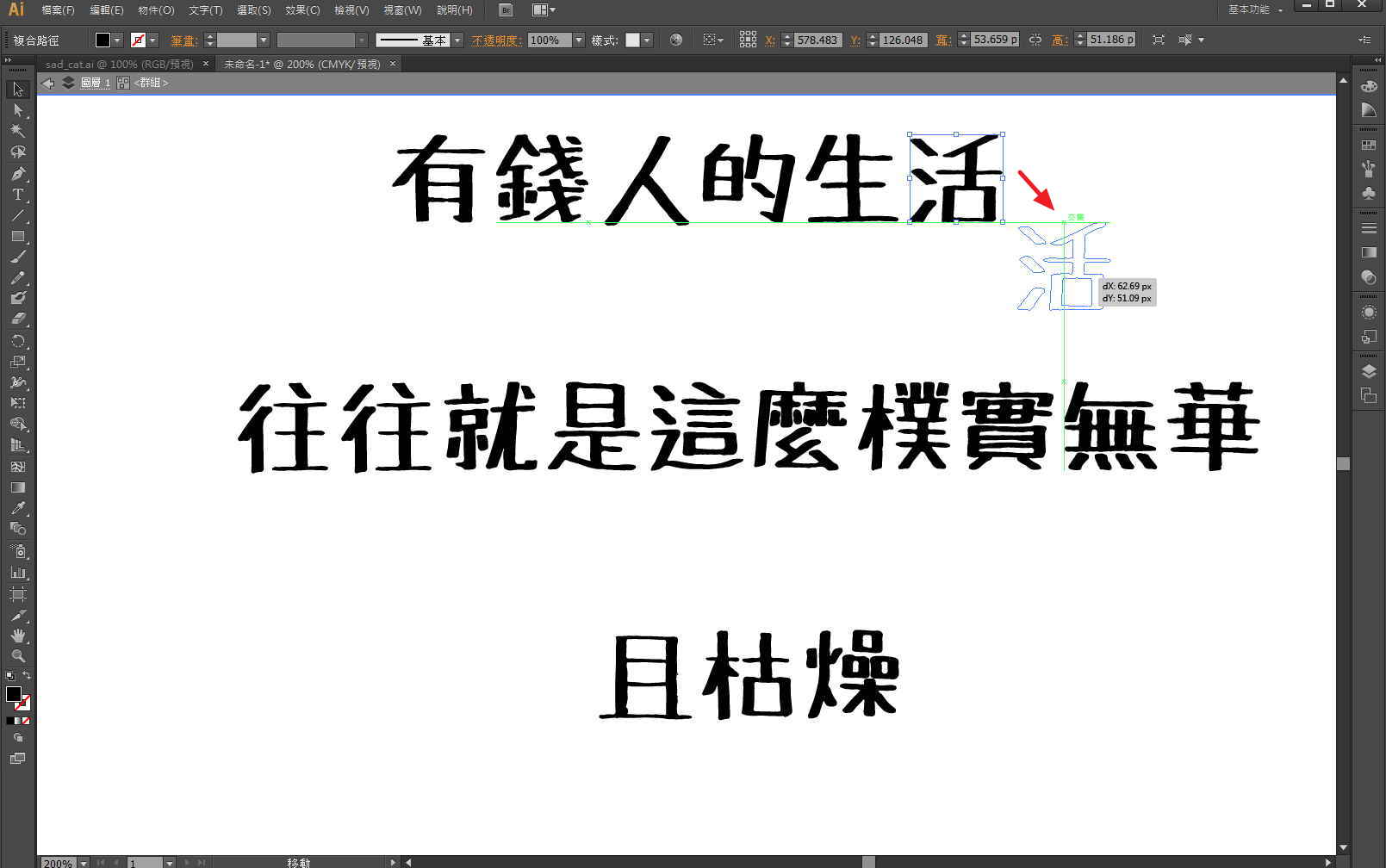Click the reference point locator grid
Screen dimensions: 1386x868
click(x=748, y=40)
